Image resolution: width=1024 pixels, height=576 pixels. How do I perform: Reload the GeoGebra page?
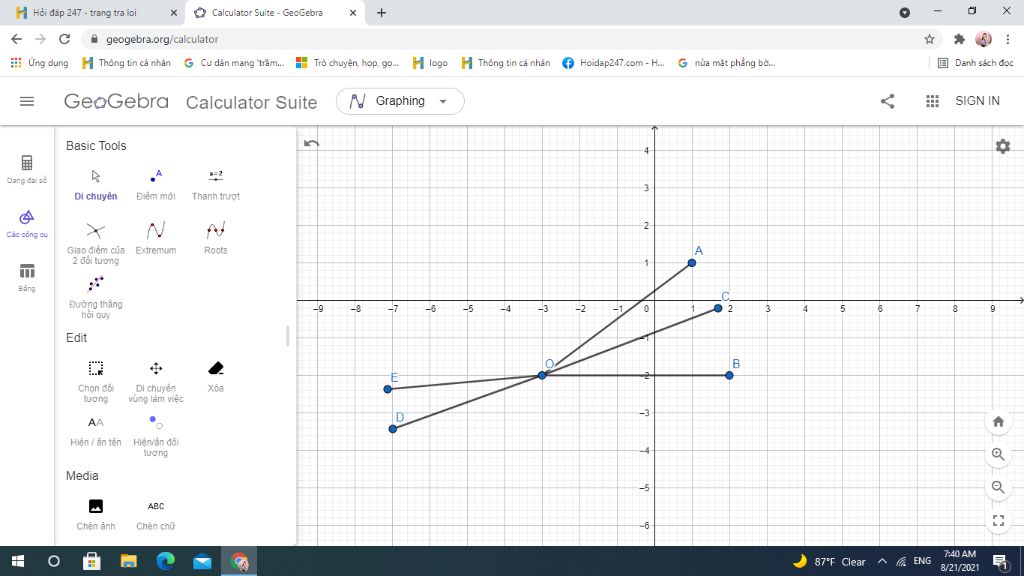[x=64, y=39]
